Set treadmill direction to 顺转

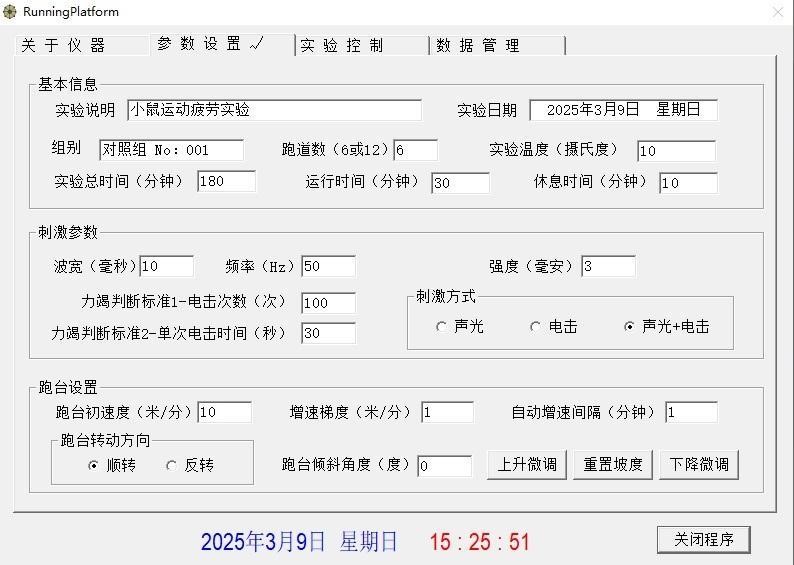click(95, 465)
